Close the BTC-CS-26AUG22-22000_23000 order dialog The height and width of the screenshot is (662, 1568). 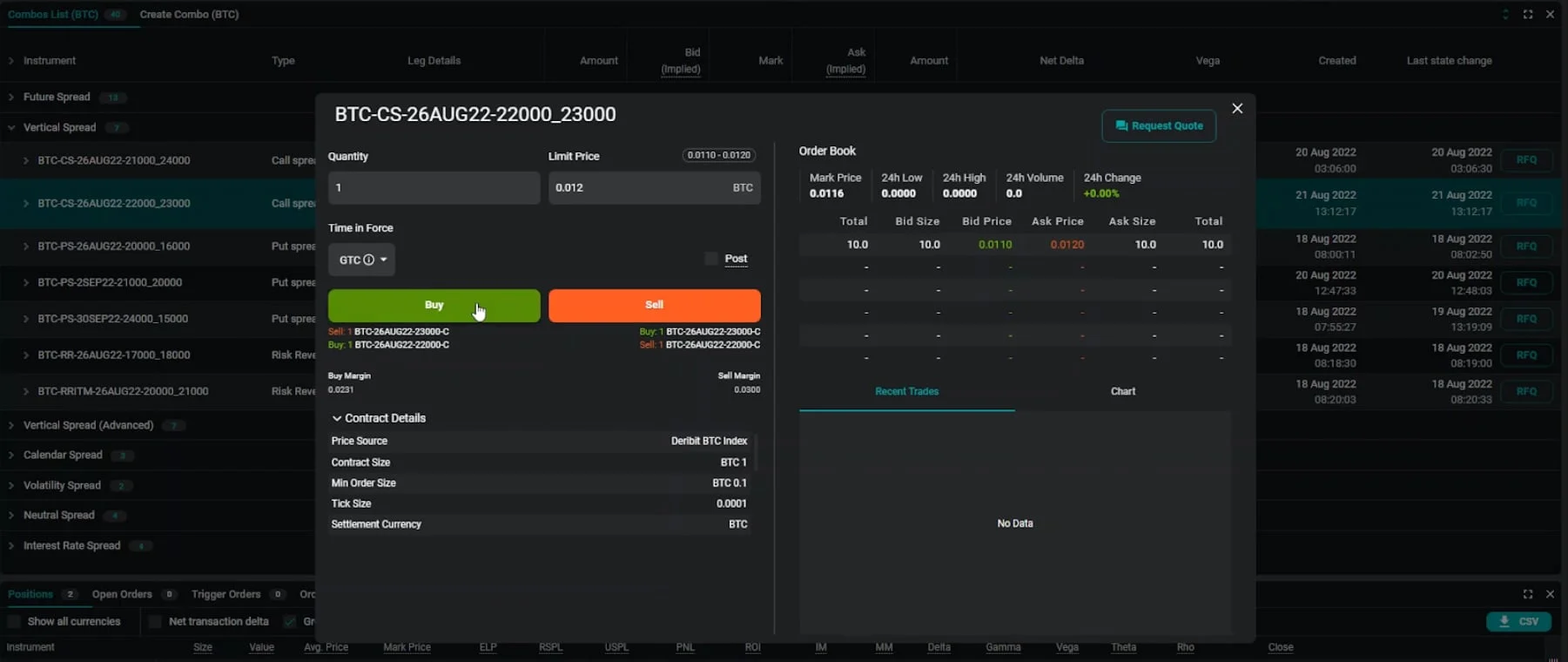tap(1237, 108)
